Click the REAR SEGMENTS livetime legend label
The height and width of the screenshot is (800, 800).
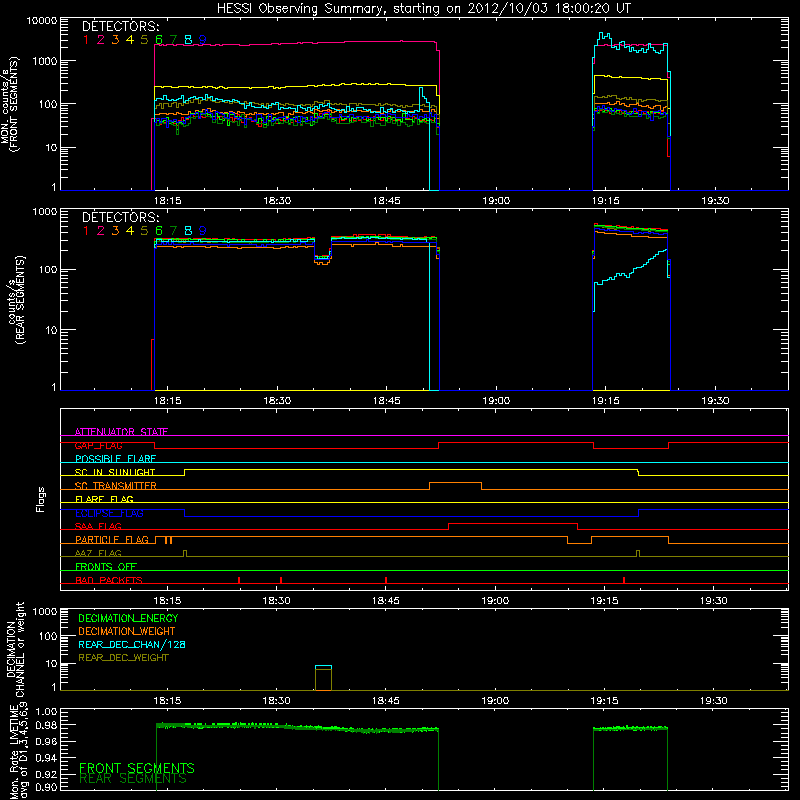tap(133, 779)
